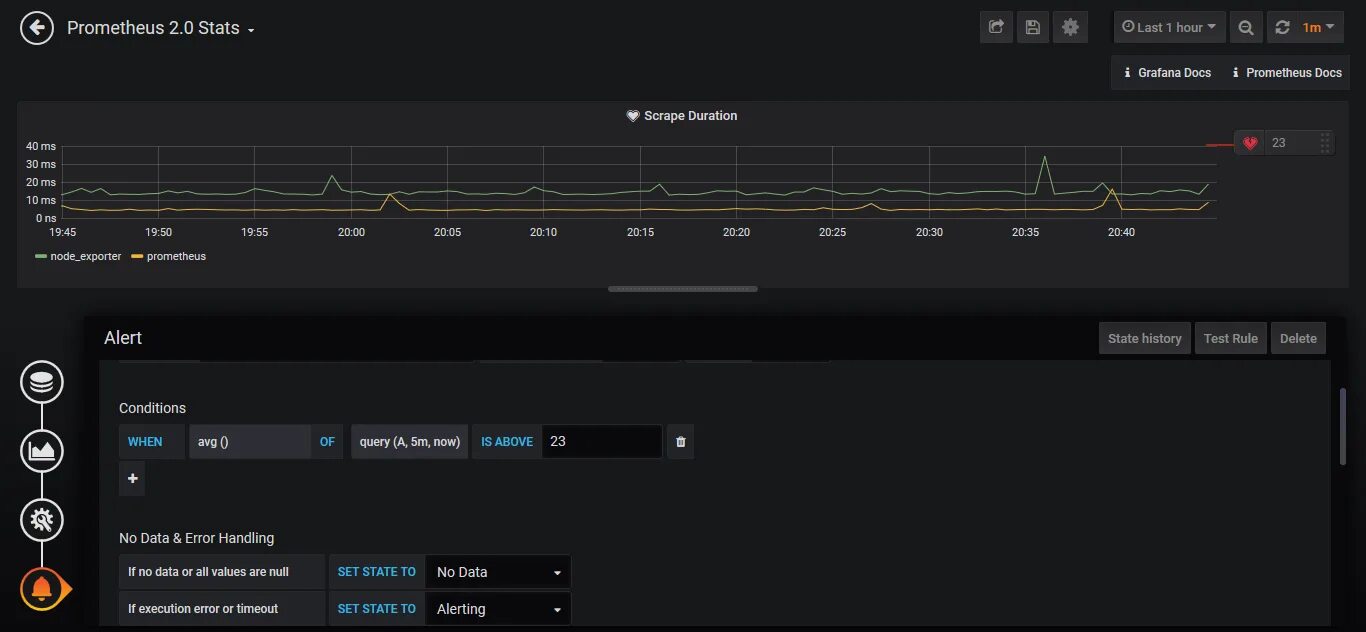
Task: Click the threshold value 23 on the graph
Action: [1279, 143]
